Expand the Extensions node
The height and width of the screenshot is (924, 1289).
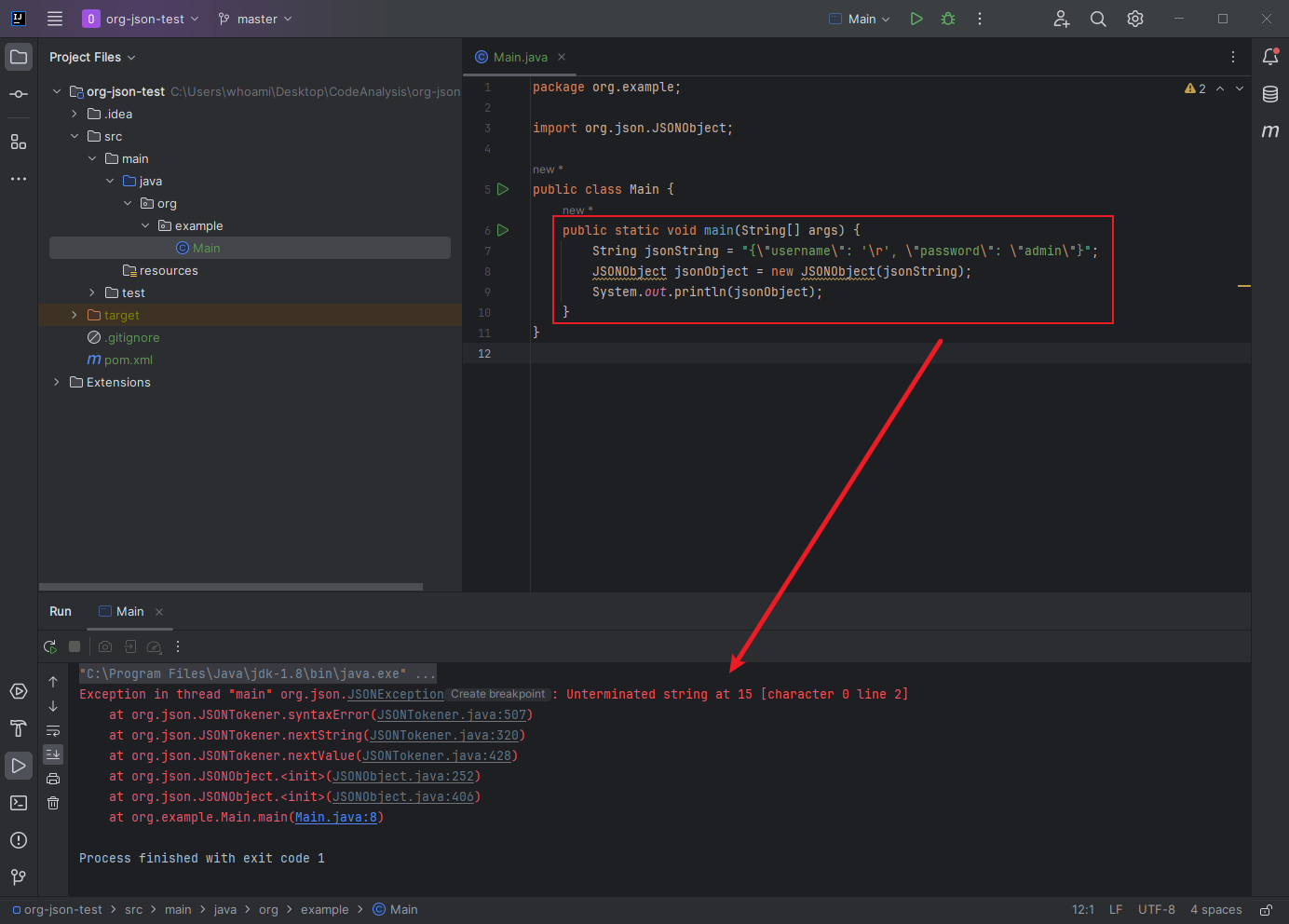57,382
